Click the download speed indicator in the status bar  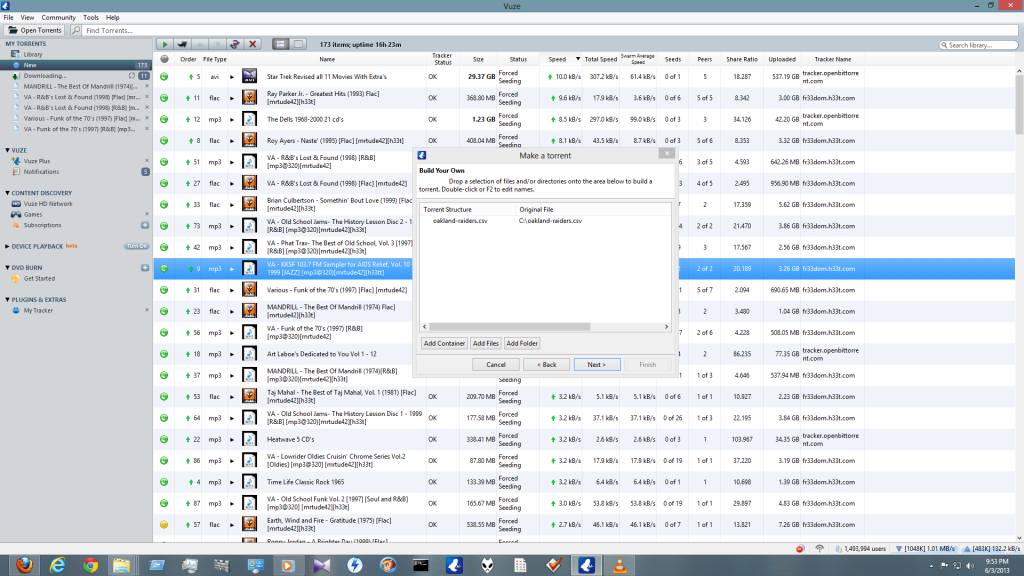pyautogui.click(x=926, y=549)
